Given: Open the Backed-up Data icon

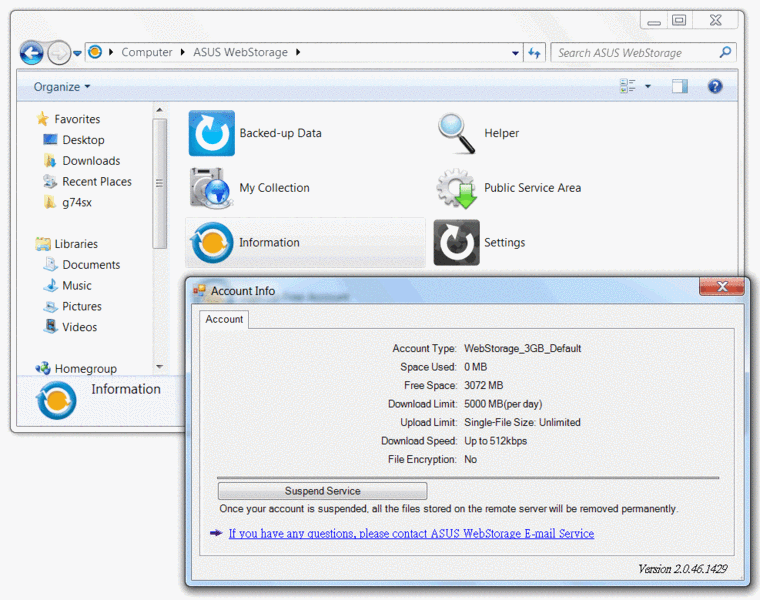Looking at the screenshot, I should tap(211, 133).
